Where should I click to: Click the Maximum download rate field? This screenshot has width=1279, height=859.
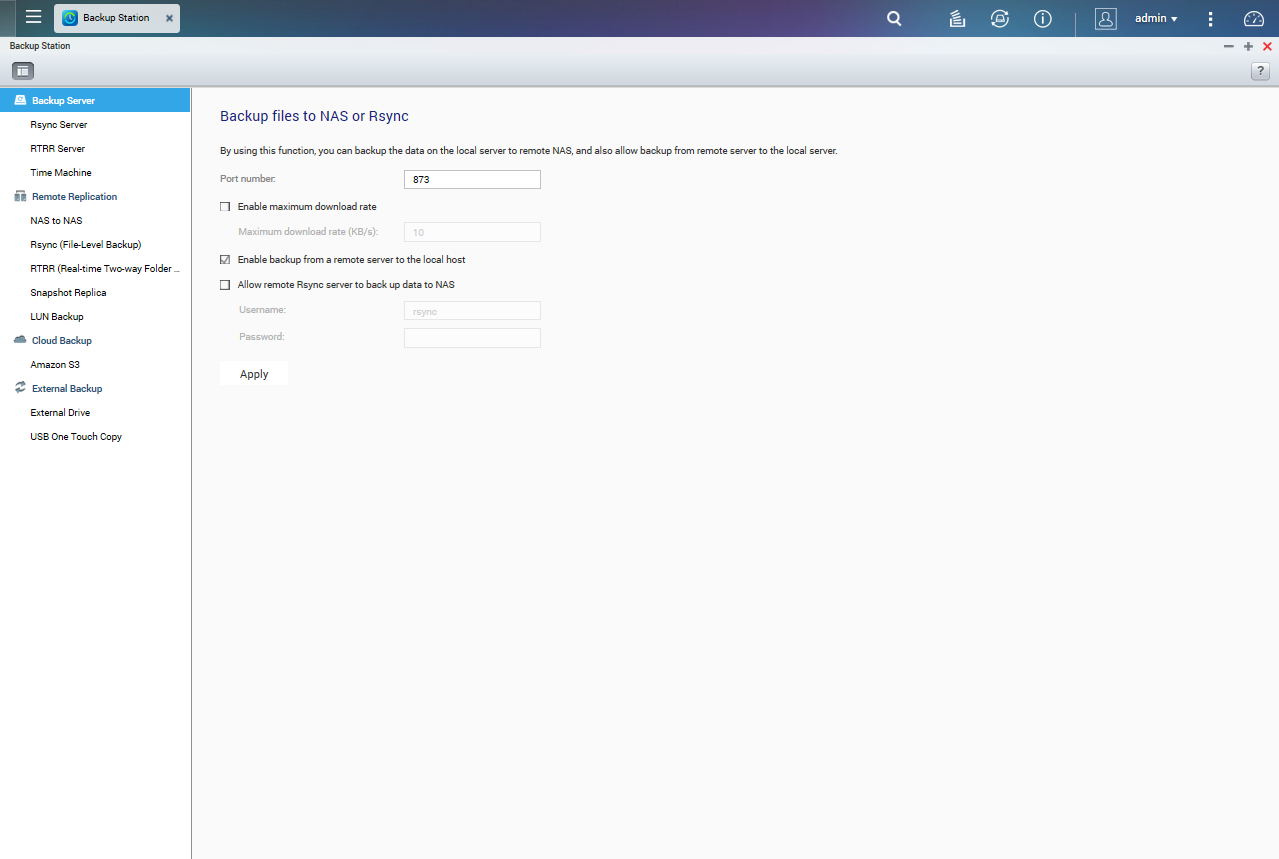tap(472, 232)
